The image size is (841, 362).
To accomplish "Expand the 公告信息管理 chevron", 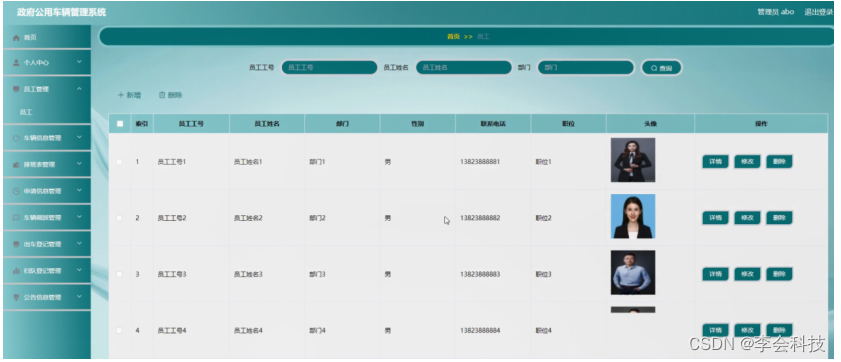I will point(79,297).
